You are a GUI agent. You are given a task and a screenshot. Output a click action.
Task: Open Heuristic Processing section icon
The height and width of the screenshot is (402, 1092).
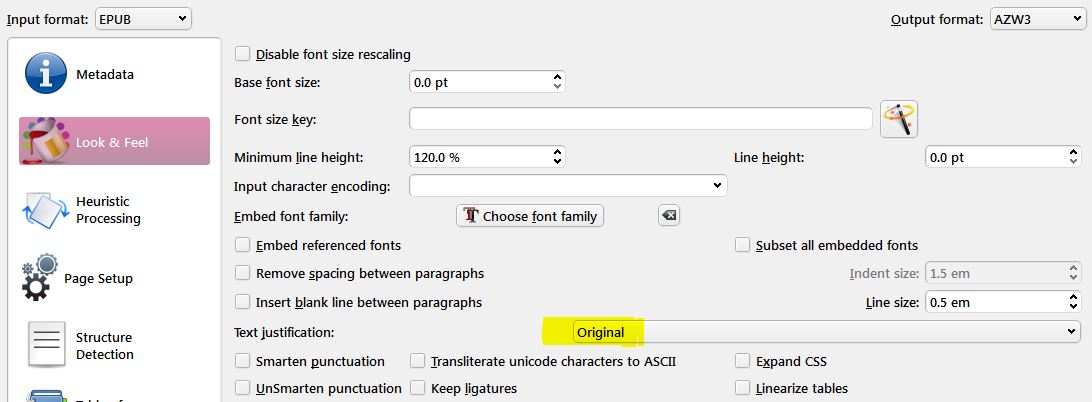(x=44, y=210)
